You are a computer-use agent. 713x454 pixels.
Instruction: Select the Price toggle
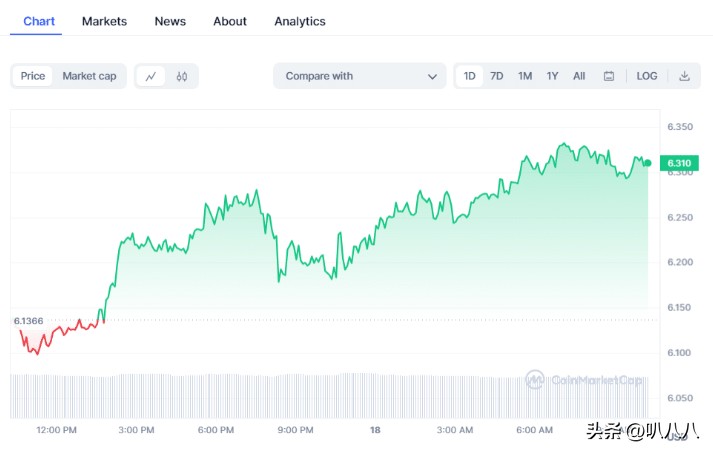[x=33, y=76]
